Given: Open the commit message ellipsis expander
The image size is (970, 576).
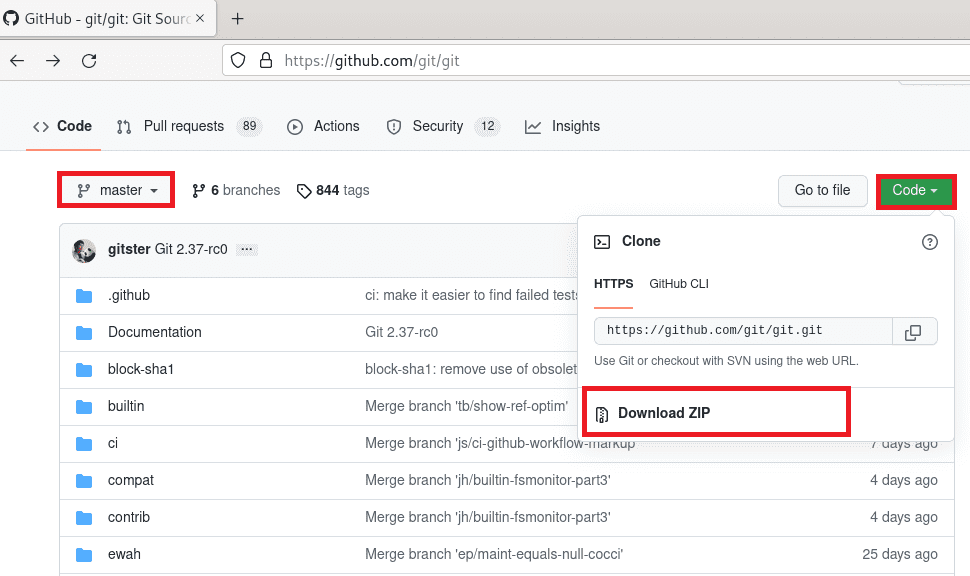Looking at the screenshot, I should point(246,251).
